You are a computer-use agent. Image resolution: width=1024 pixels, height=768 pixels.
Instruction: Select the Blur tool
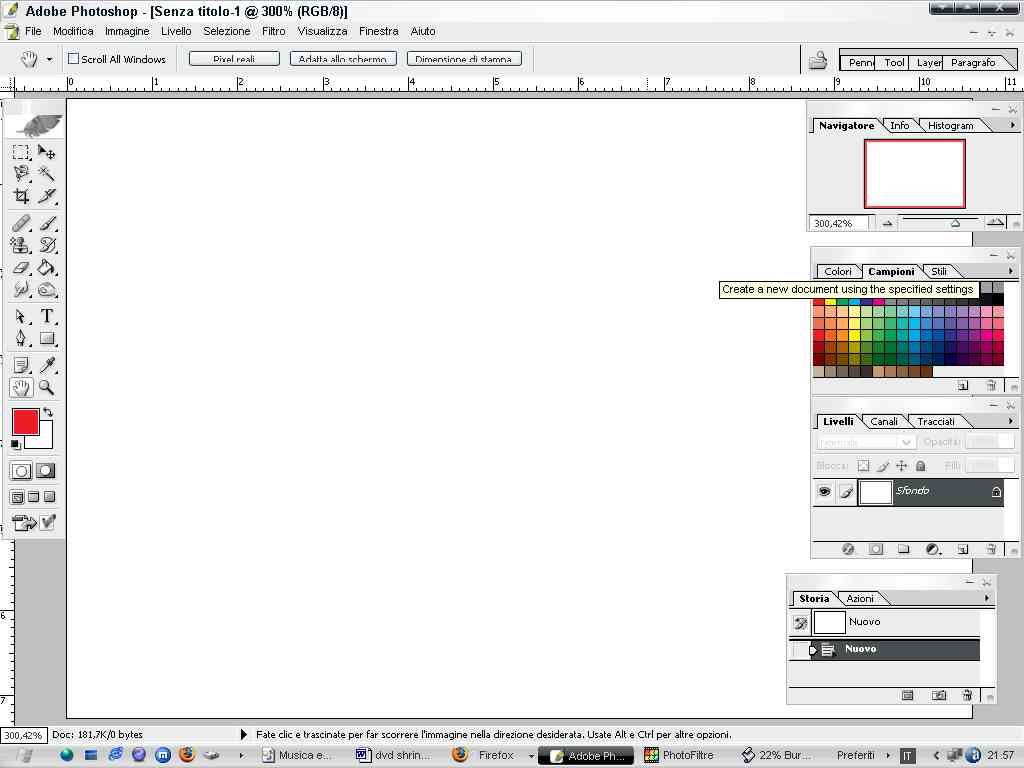pos(21,289)
